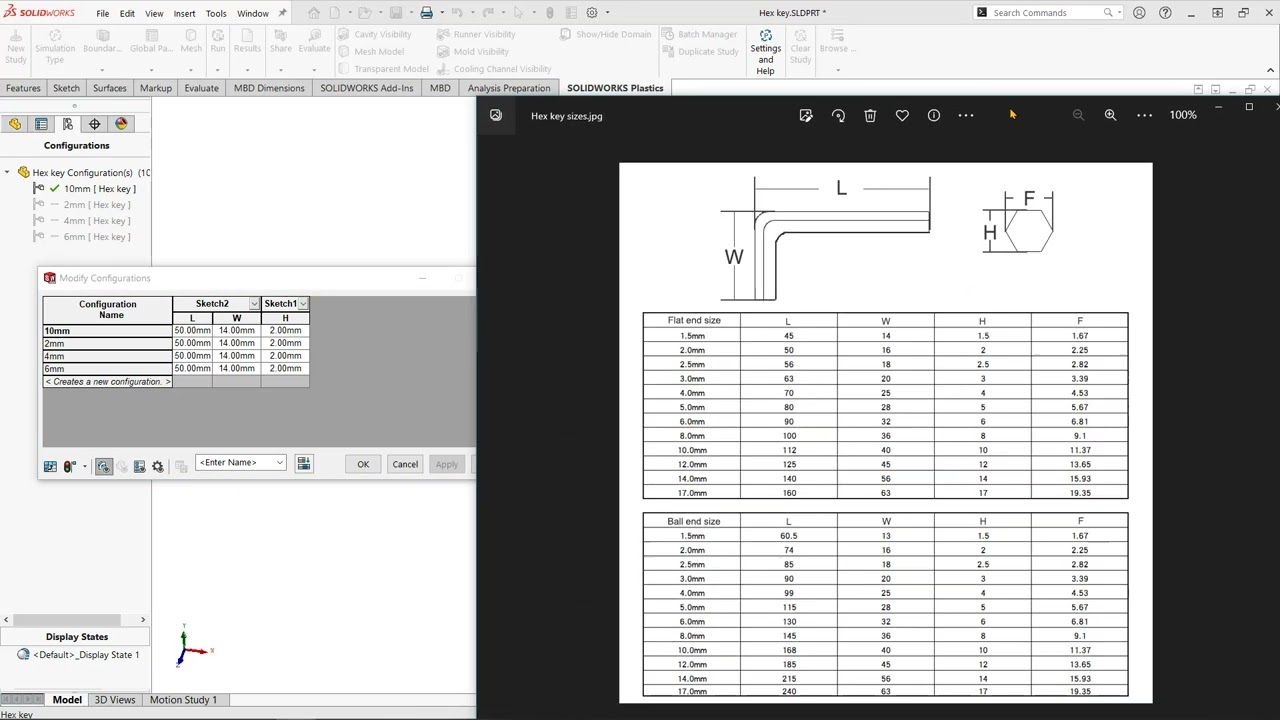The image size is (1280, 720).
Task: Click the 'Creates a new configuration' row
Action: pos(107,382)
